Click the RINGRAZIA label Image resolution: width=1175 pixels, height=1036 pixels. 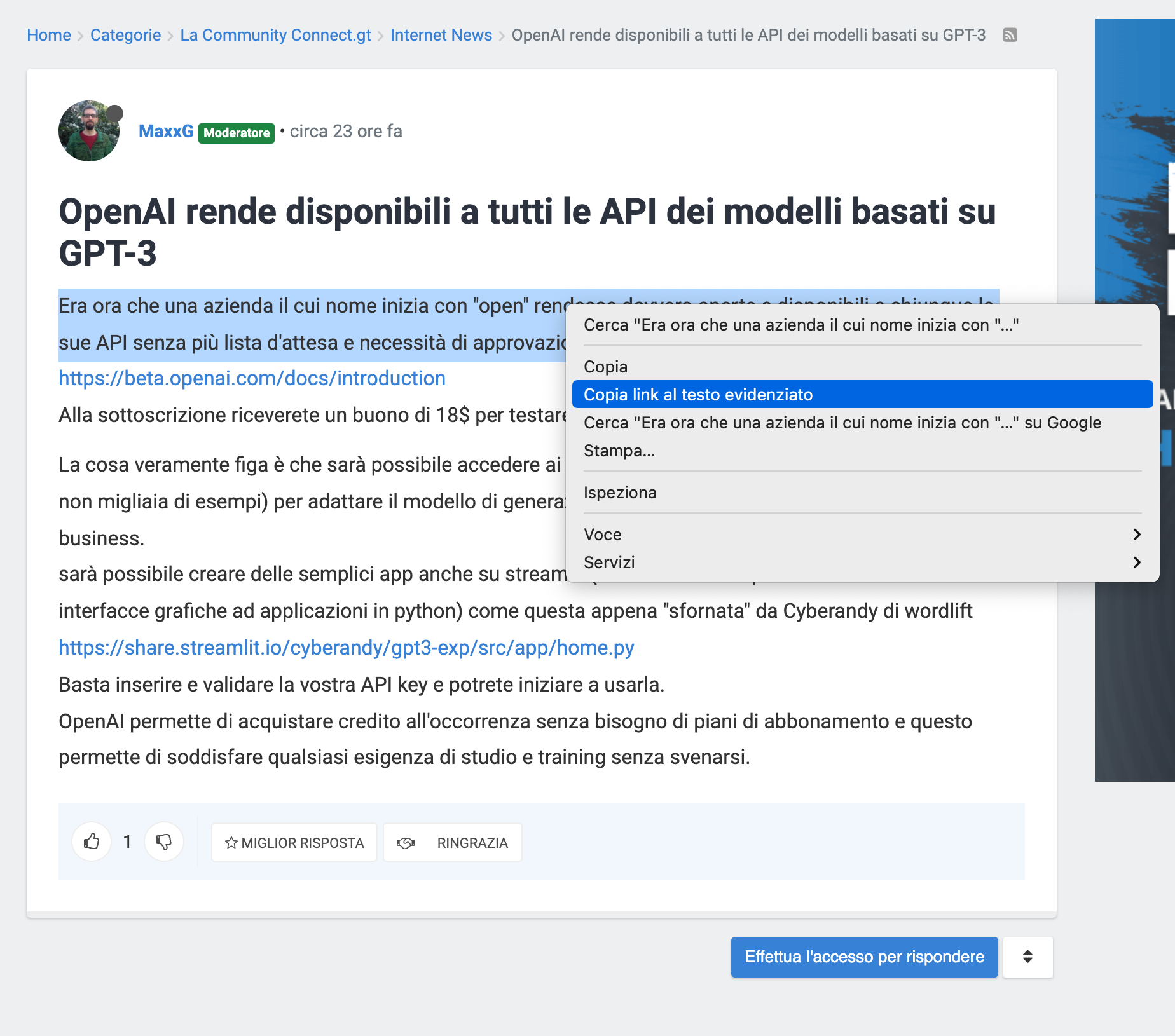(x=472, y=843)
